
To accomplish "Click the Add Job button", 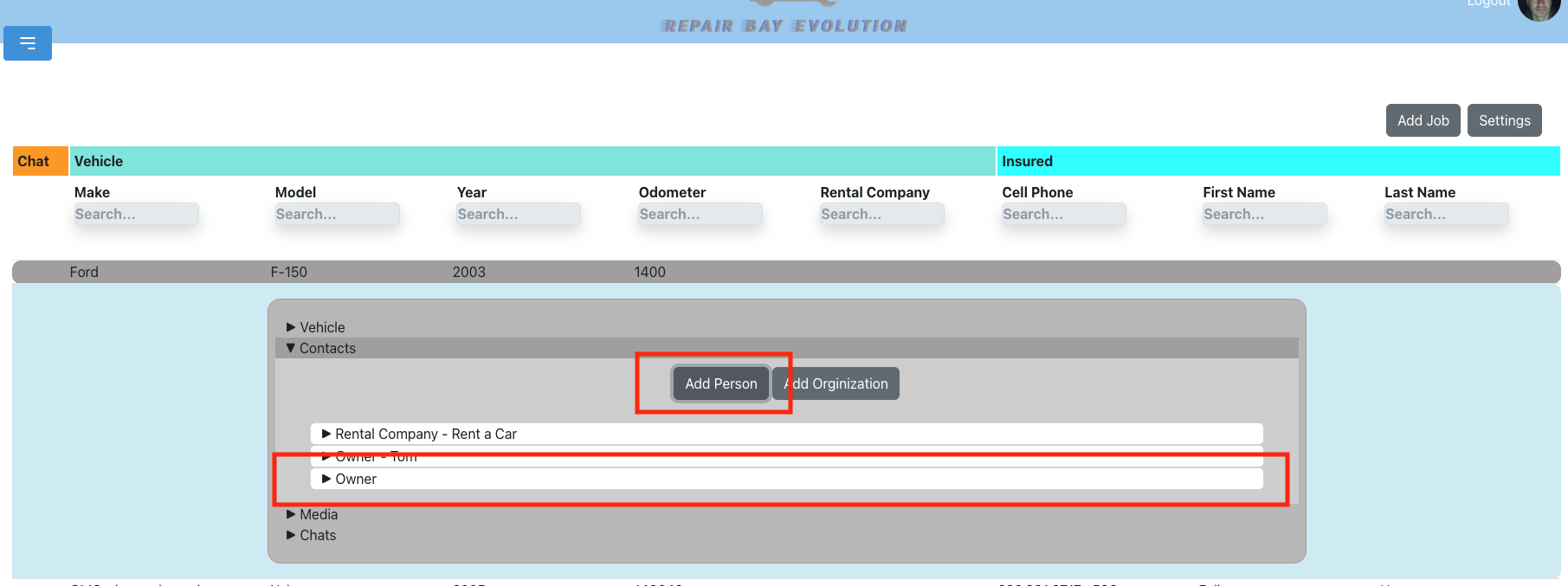I will pyautogui.click(x=1423, y=120).
